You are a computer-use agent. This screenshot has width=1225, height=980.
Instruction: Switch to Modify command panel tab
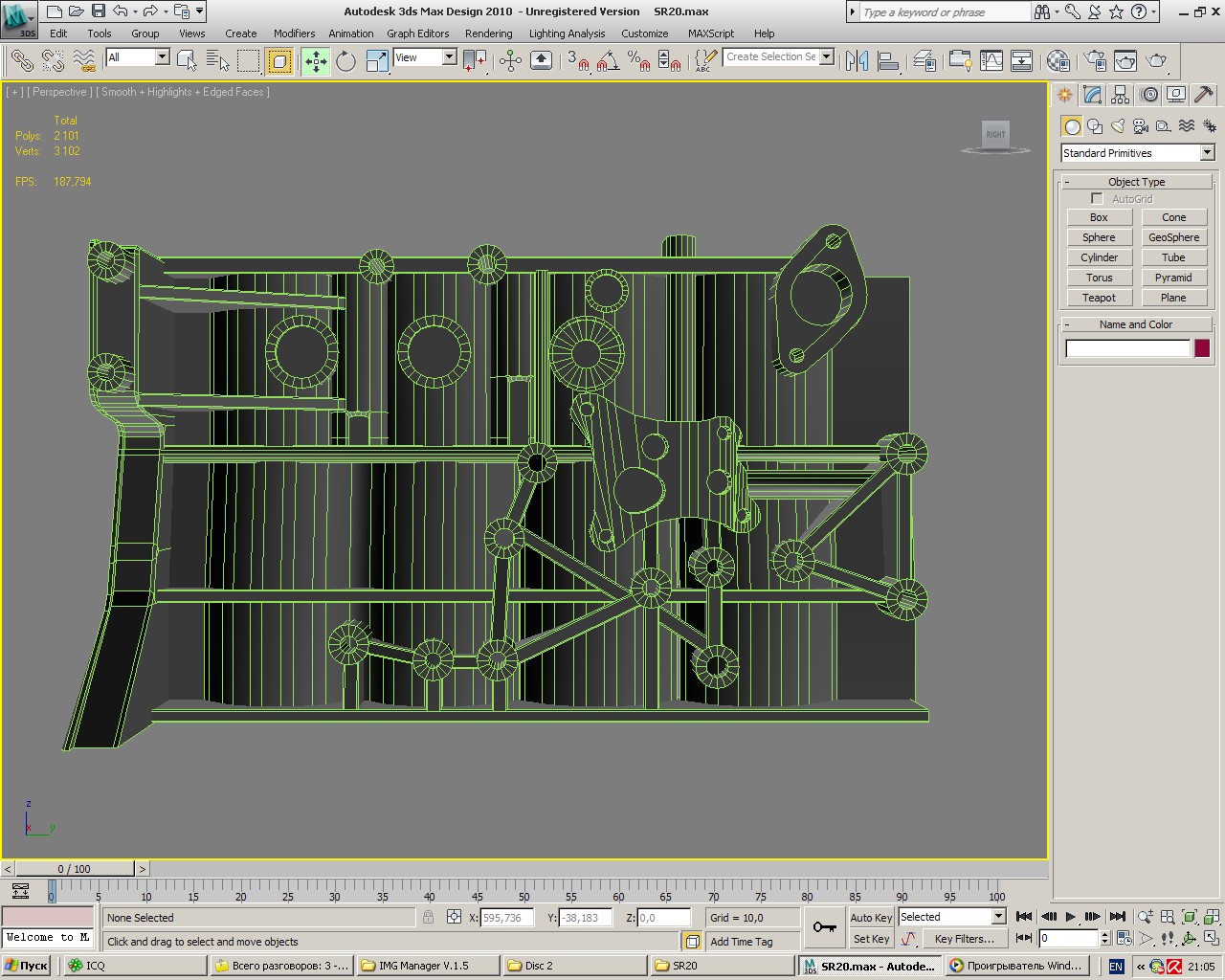1092,95
